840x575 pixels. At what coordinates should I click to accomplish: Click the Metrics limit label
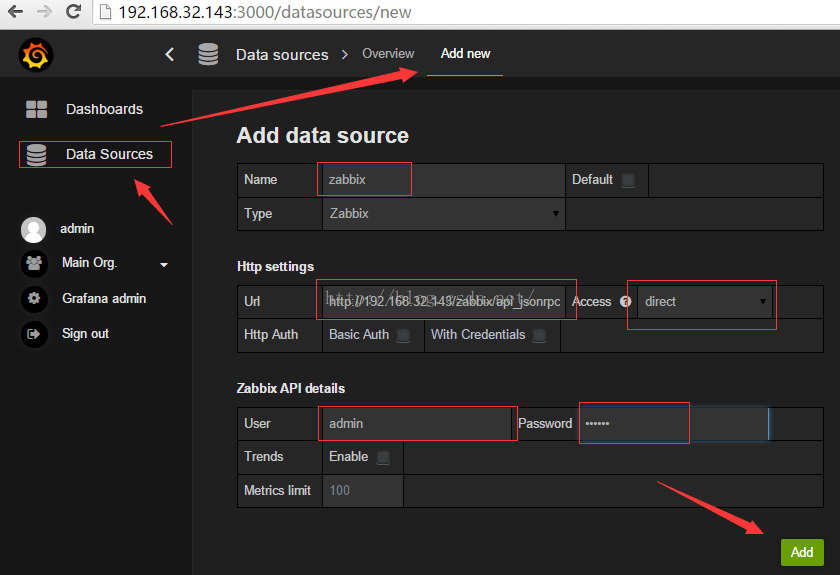coord(278,491)
